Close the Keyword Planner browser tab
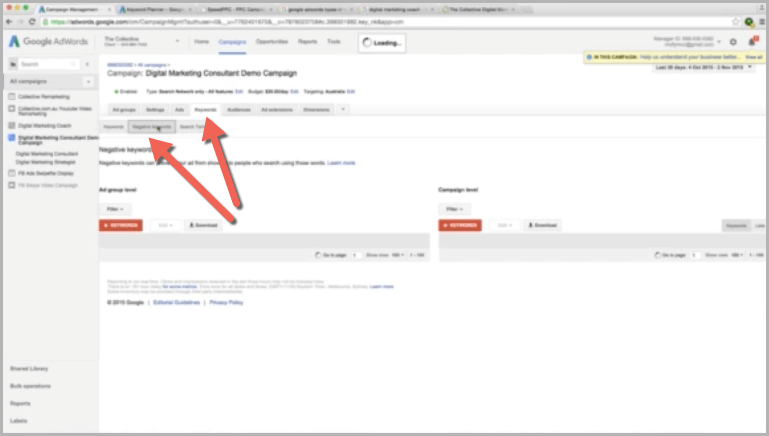The height and width of the screenshot is (436, 769). (x=190, y=9)
